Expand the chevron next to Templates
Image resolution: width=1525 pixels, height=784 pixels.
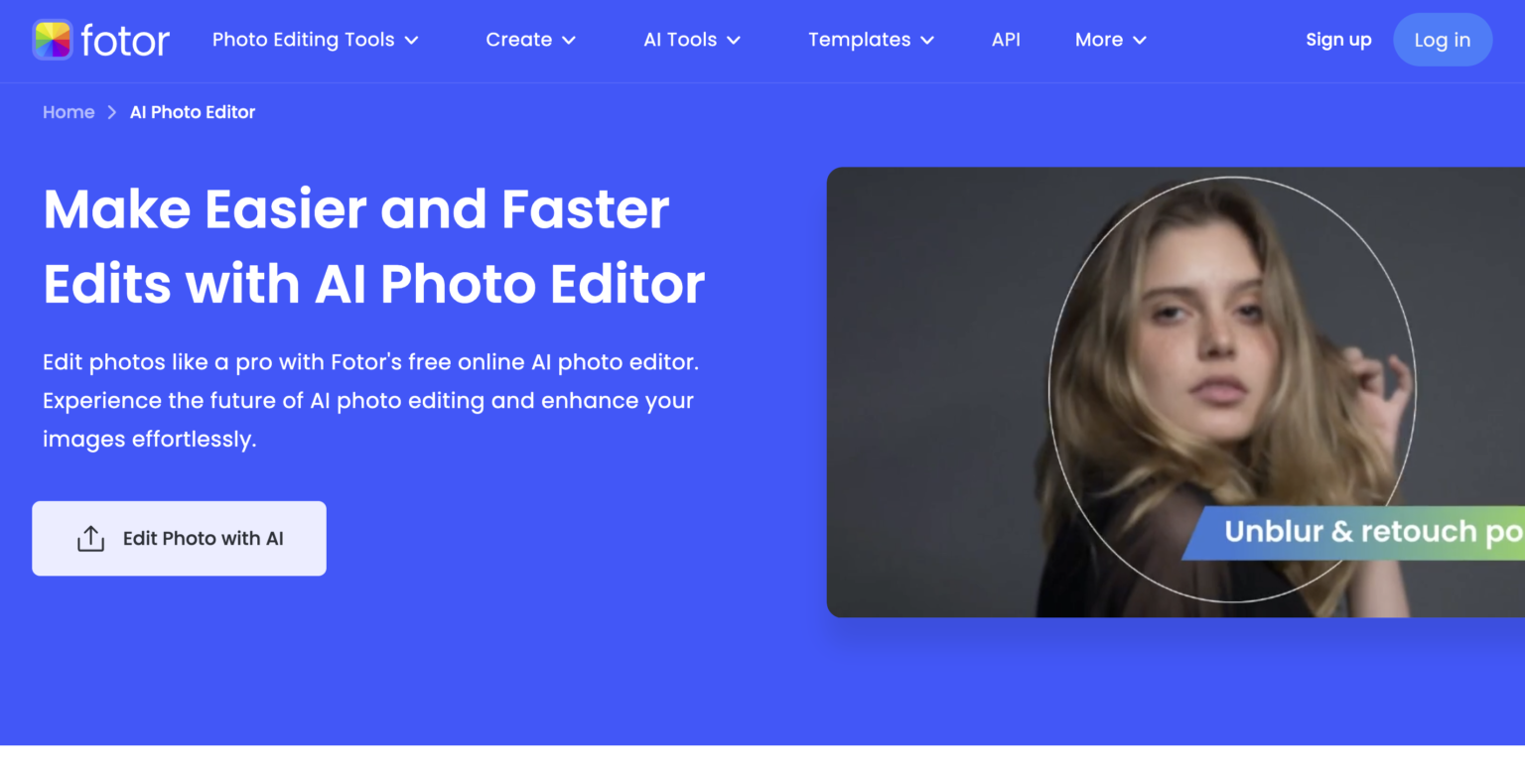click(927, 41)
